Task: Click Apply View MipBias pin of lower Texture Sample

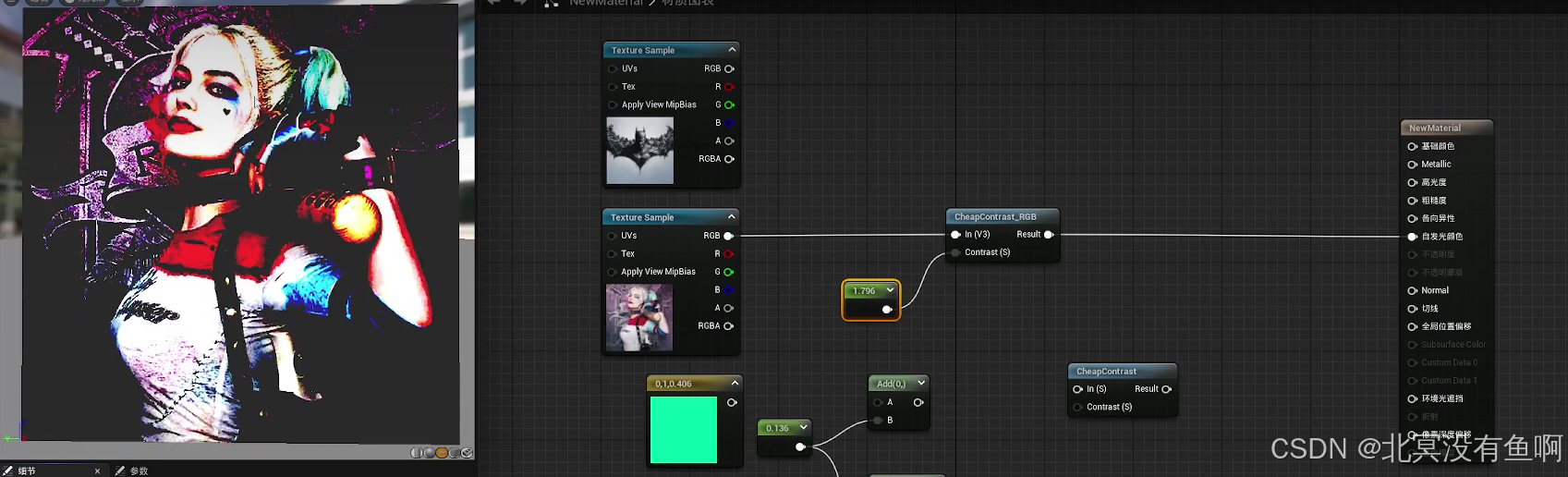Action: coord(612,272)
